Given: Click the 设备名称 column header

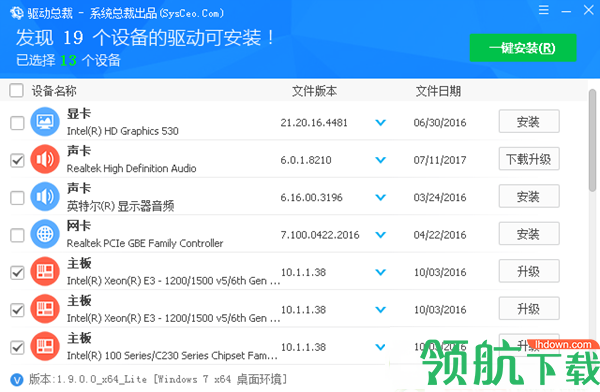Looking at the screenshot, I should tap(54, 91).
